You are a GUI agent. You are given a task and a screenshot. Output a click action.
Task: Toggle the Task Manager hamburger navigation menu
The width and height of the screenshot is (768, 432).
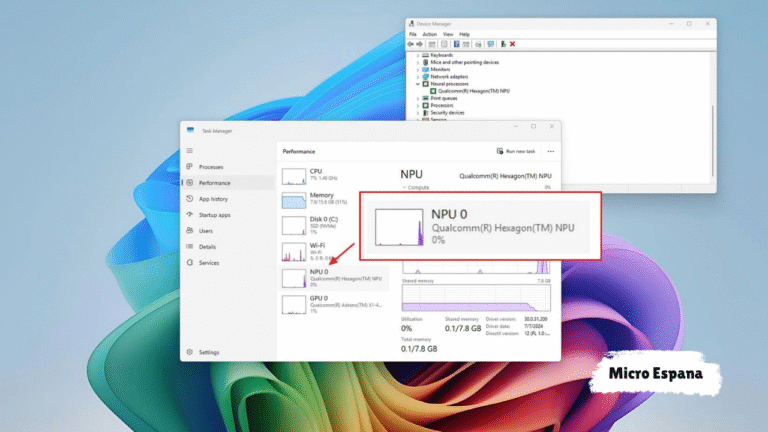(x=190, y=151)
